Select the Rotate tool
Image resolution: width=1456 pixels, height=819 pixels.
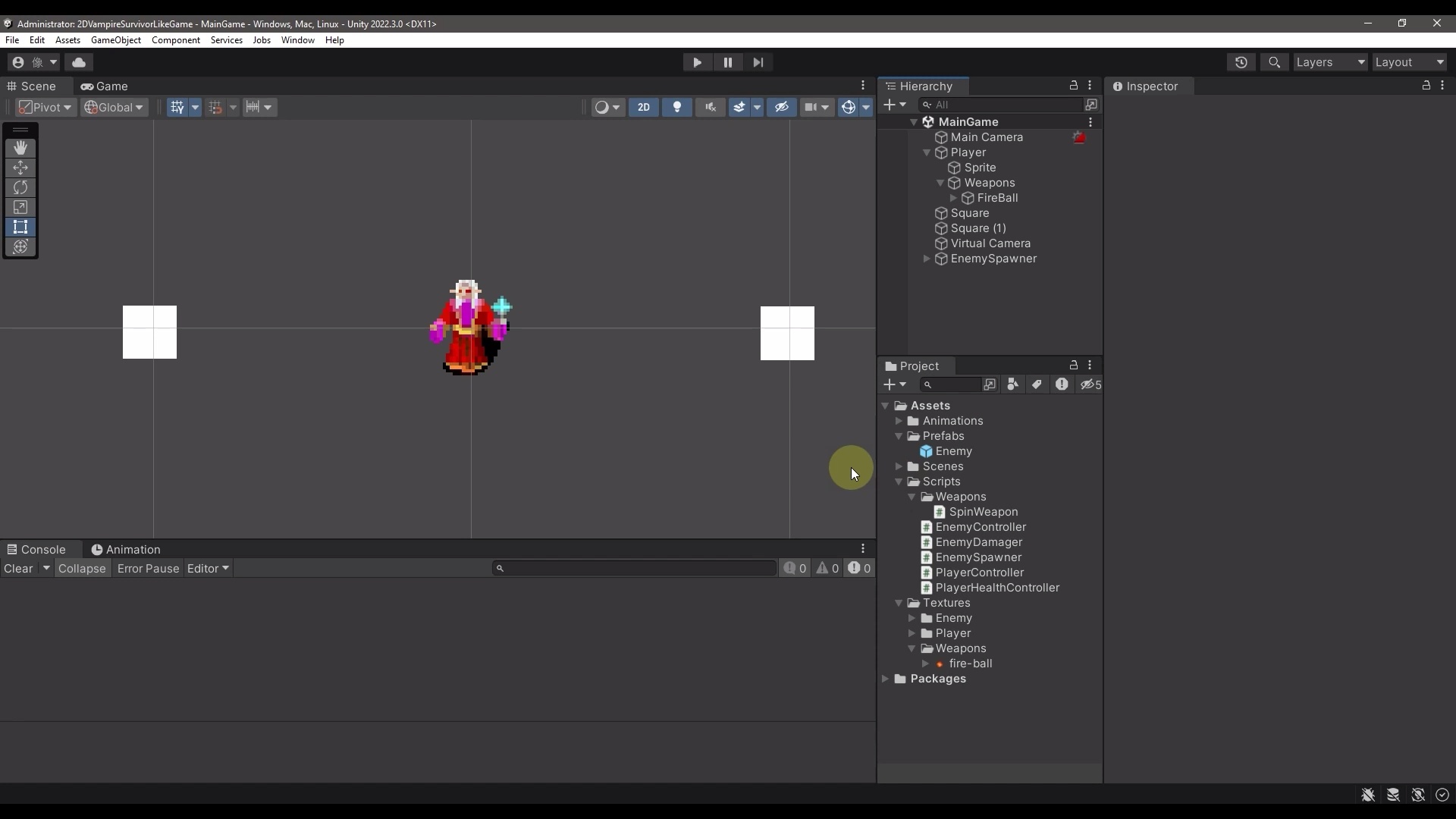(20, 187)
